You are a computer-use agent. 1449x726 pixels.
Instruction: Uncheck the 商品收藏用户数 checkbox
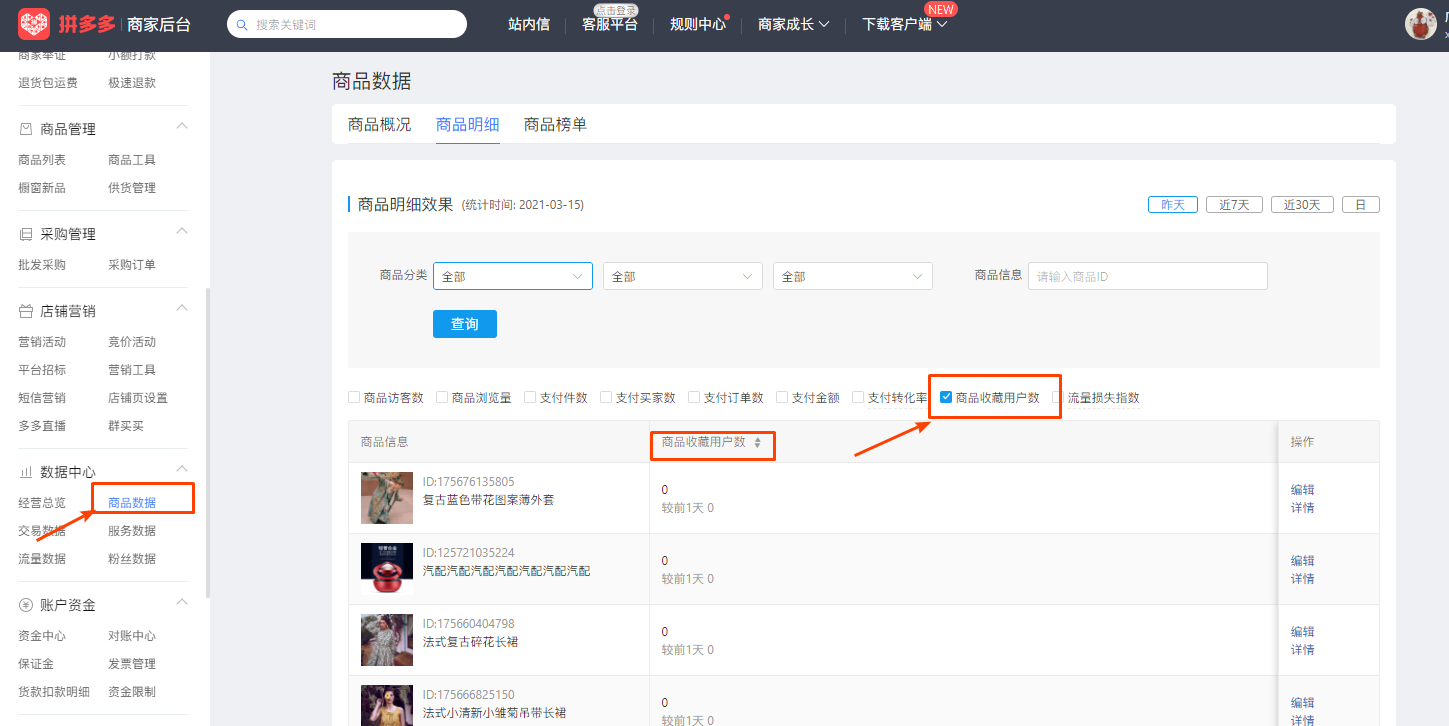(x=946, y=397)
